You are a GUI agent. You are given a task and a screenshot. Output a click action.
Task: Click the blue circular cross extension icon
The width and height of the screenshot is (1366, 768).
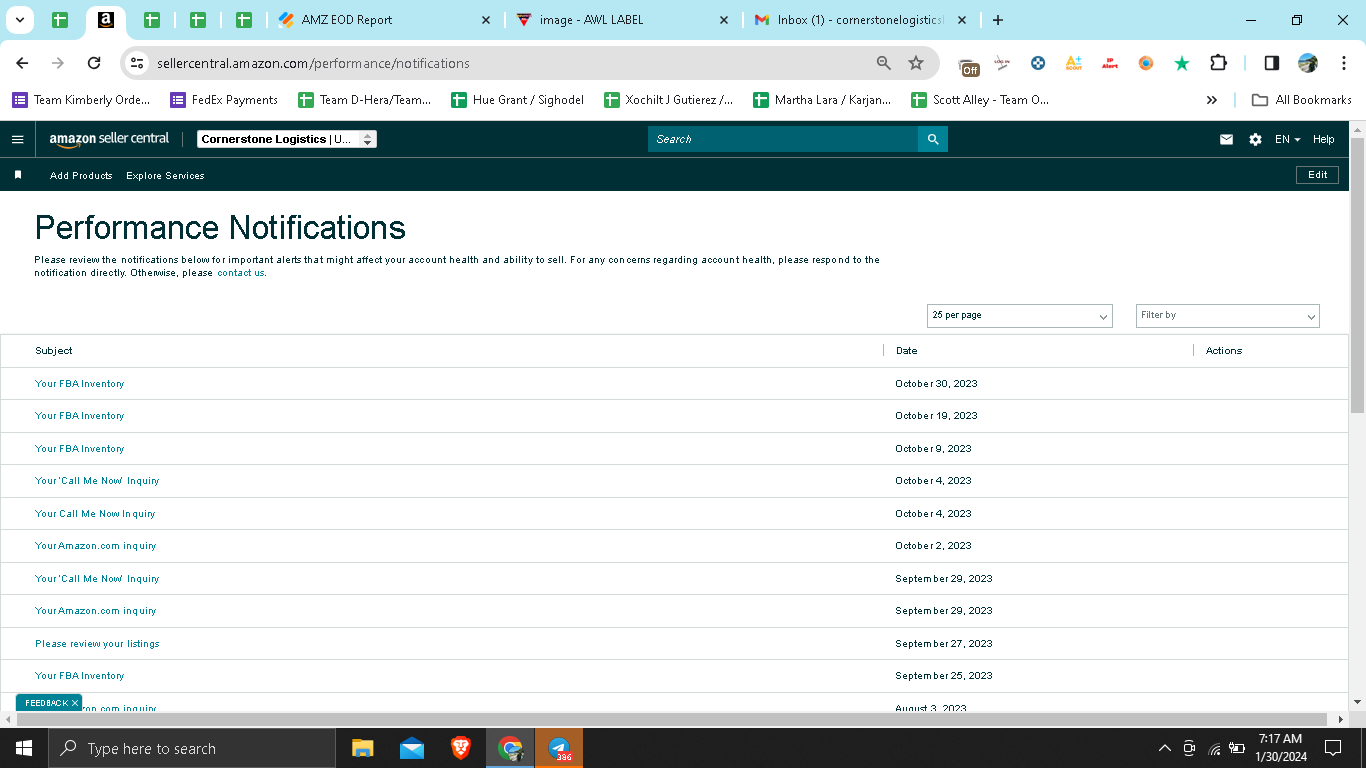1038,63
